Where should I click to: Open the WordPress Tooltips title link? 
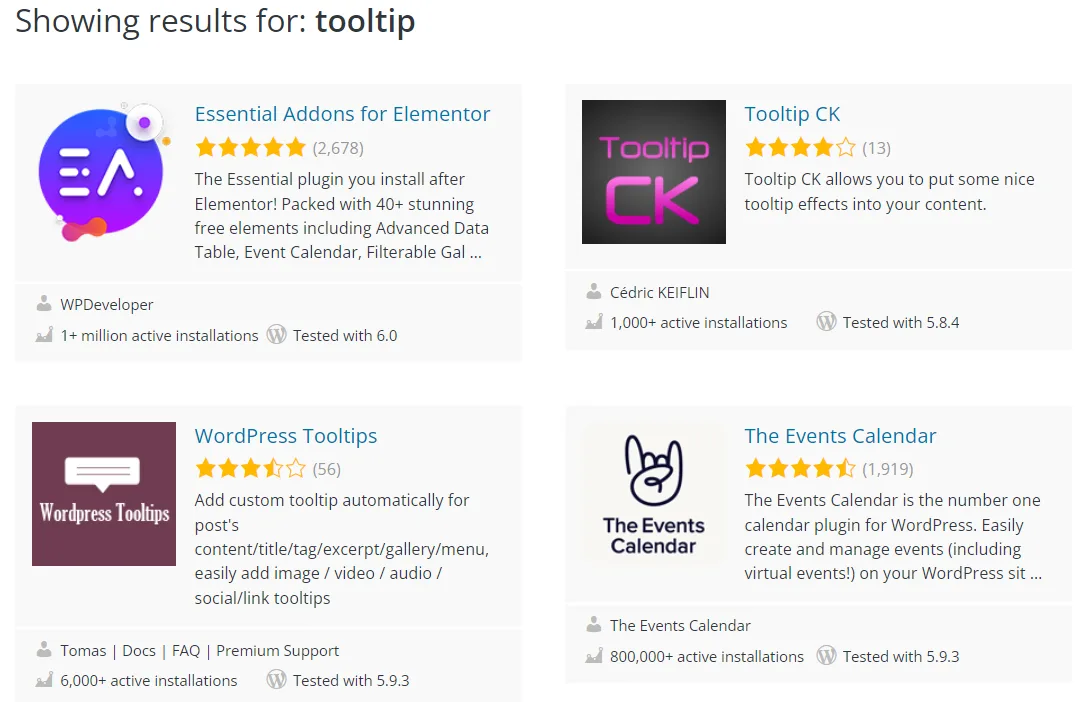pos(286,436)
